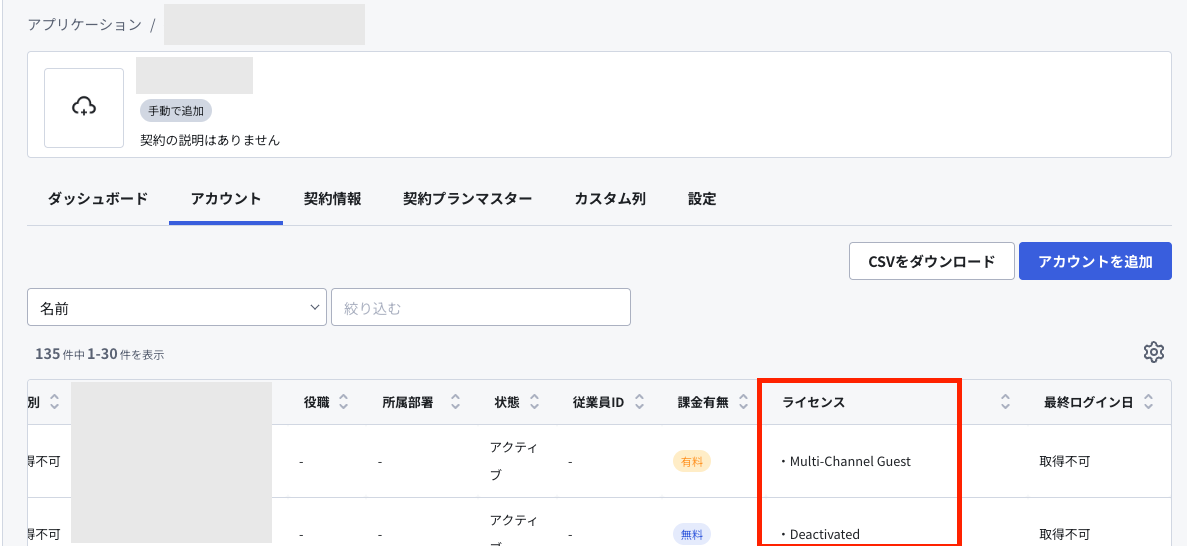Click the 135件中1-30件を表示 count text
The width and height of the screenshot is (1187, 546).
(x=100, y=354)
